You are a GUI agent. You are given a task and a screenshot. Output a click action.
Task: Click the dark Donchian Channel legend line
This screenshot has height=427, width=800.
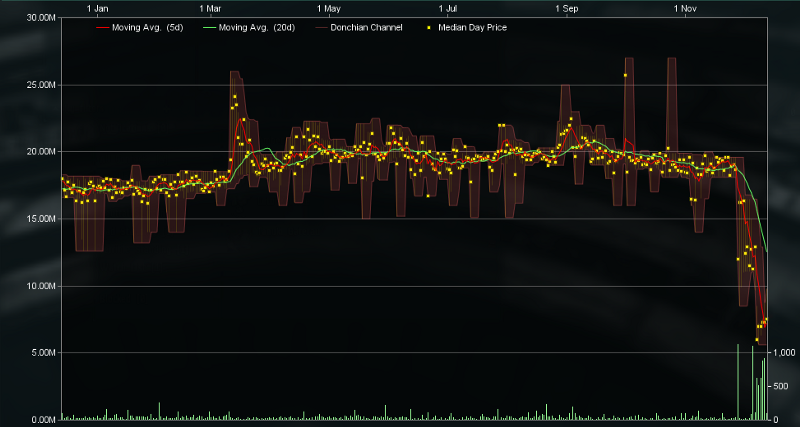pos(318,28)
